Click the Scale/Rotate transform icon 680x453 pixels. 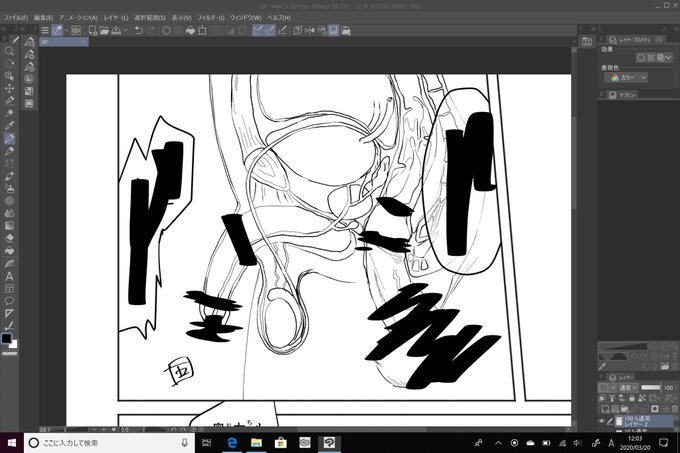tap(202, 30)
